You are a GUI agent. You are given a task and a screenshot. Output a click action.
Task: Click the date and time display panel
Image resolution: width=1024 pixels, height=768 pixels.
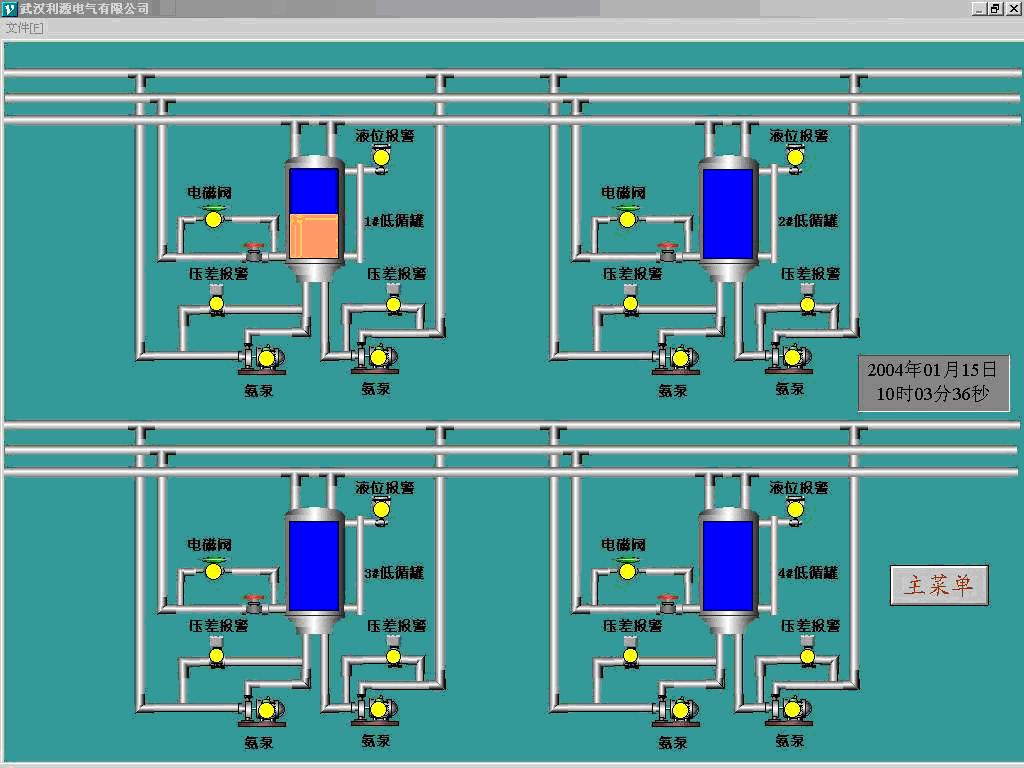(933, 382)
